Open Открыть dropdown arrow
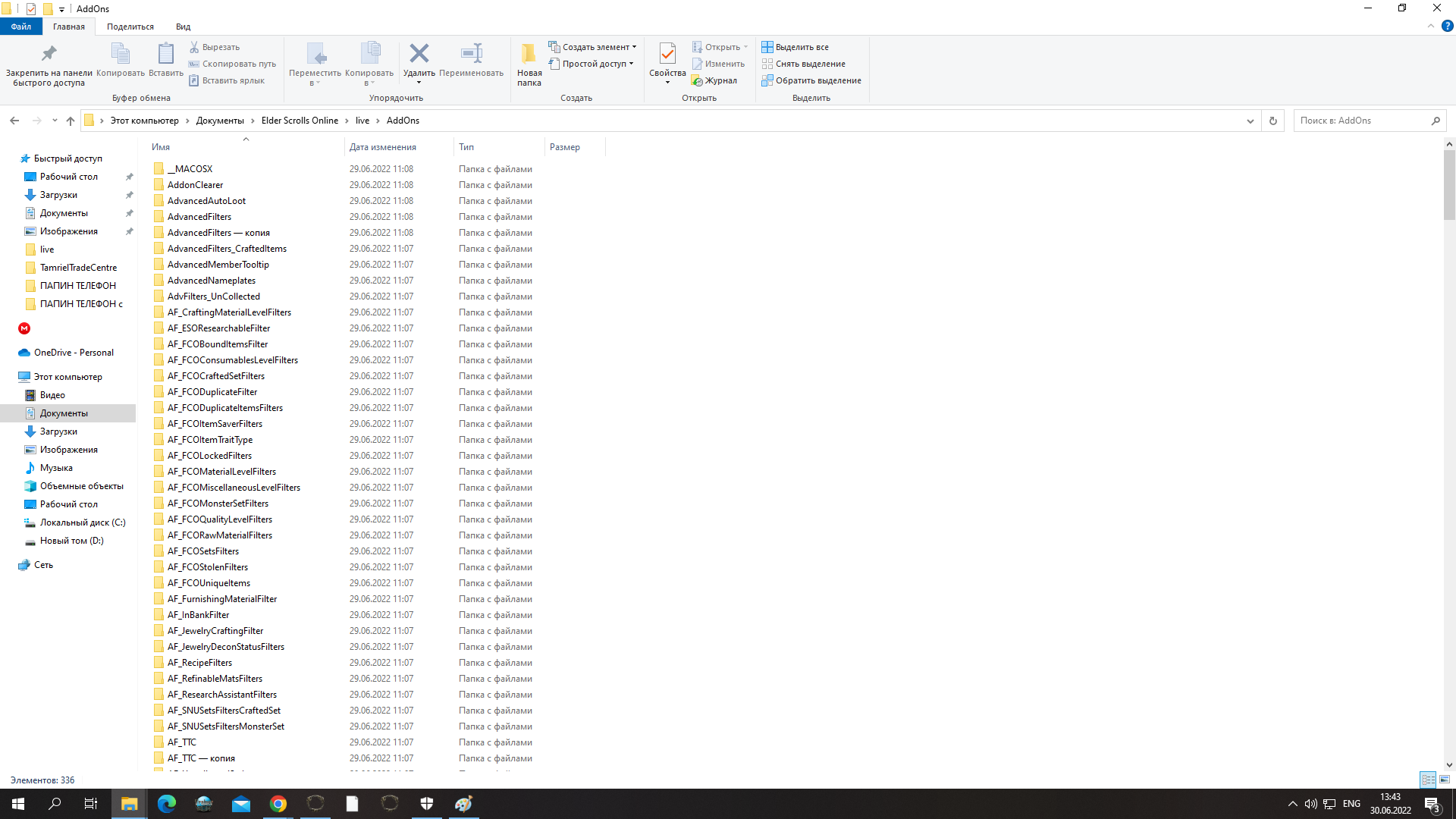 pyautogui.click(x=746, y=47)
